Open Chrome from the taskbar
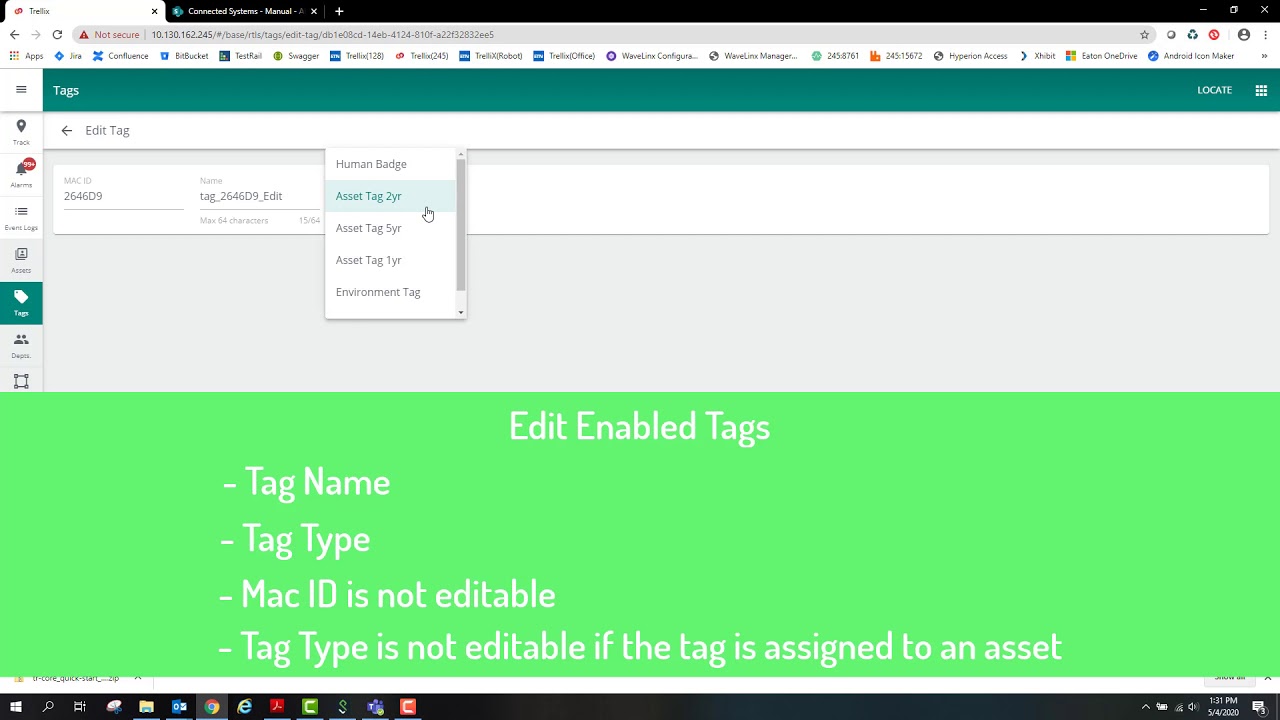The image size is (1280, 720). [212, 707]
